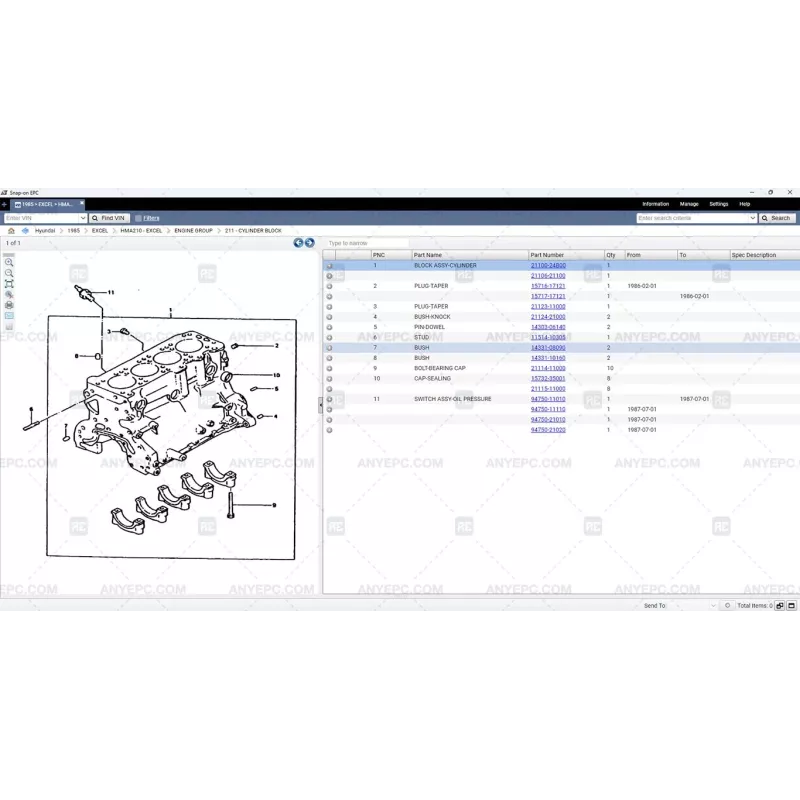The image size is (800, 800).
Task: Click the zoom out magnifier icon
Action: tap(9, 273)
